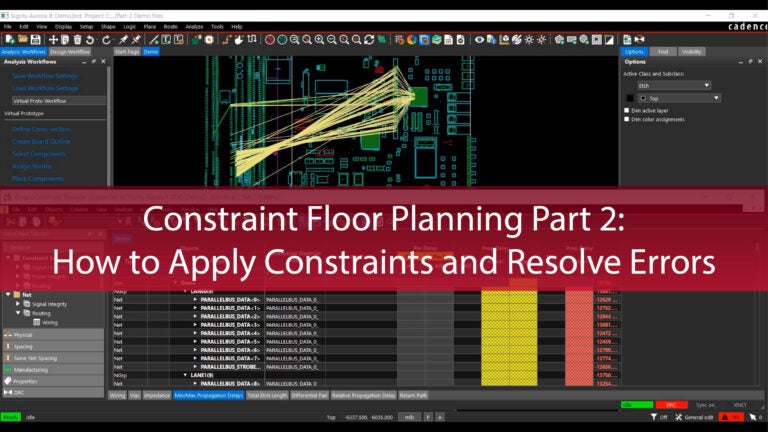Open the Physical domain section

[53, 335]
